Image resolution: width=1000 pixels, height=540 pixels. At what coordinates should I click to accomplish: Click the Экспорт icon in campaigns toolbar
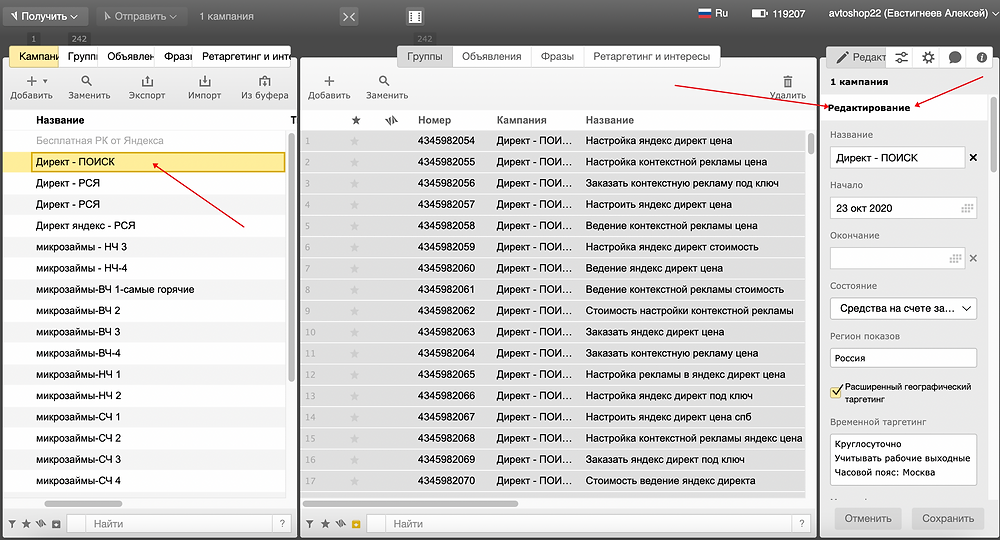pos(147,81)
